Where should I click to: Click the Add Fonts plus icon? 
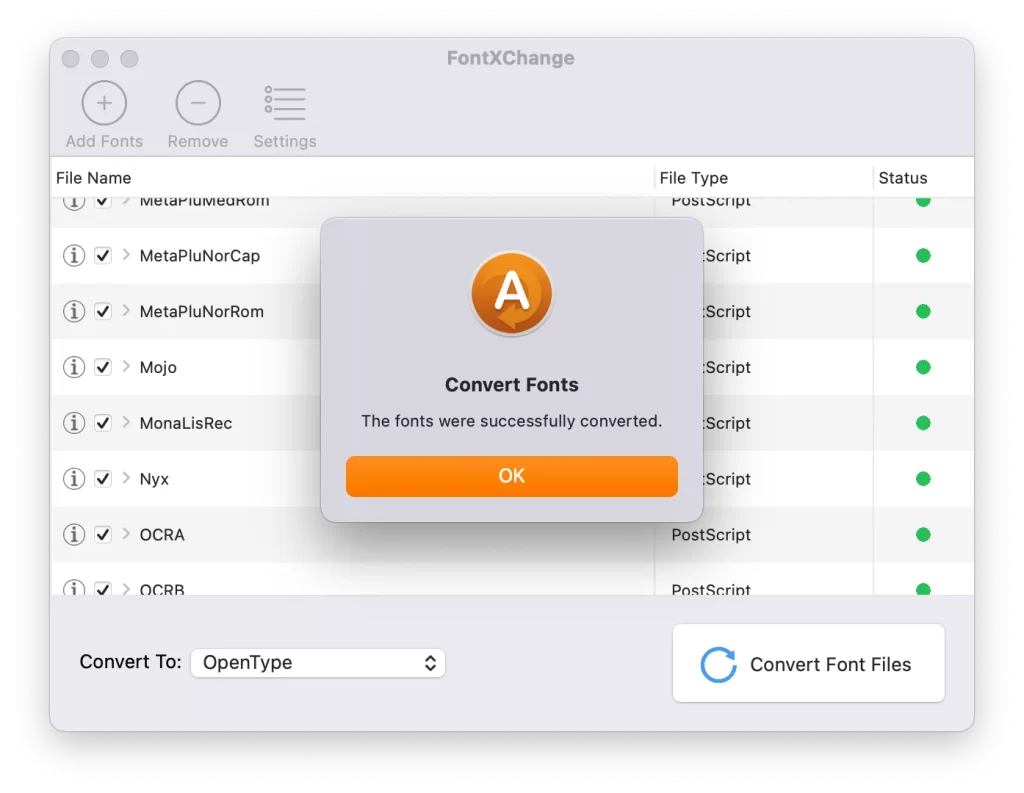[x=103, y=102]
